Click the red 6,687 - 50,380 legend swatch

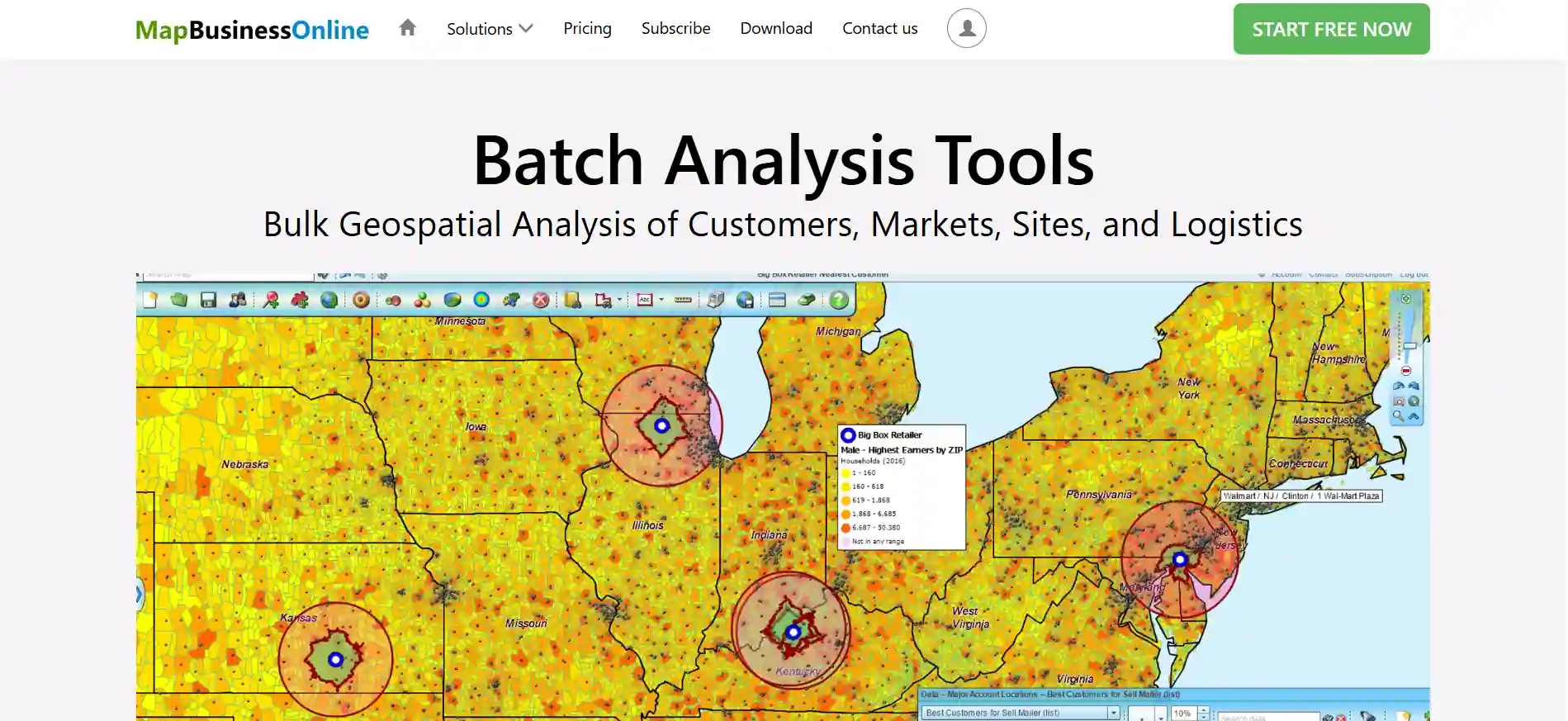846,528
